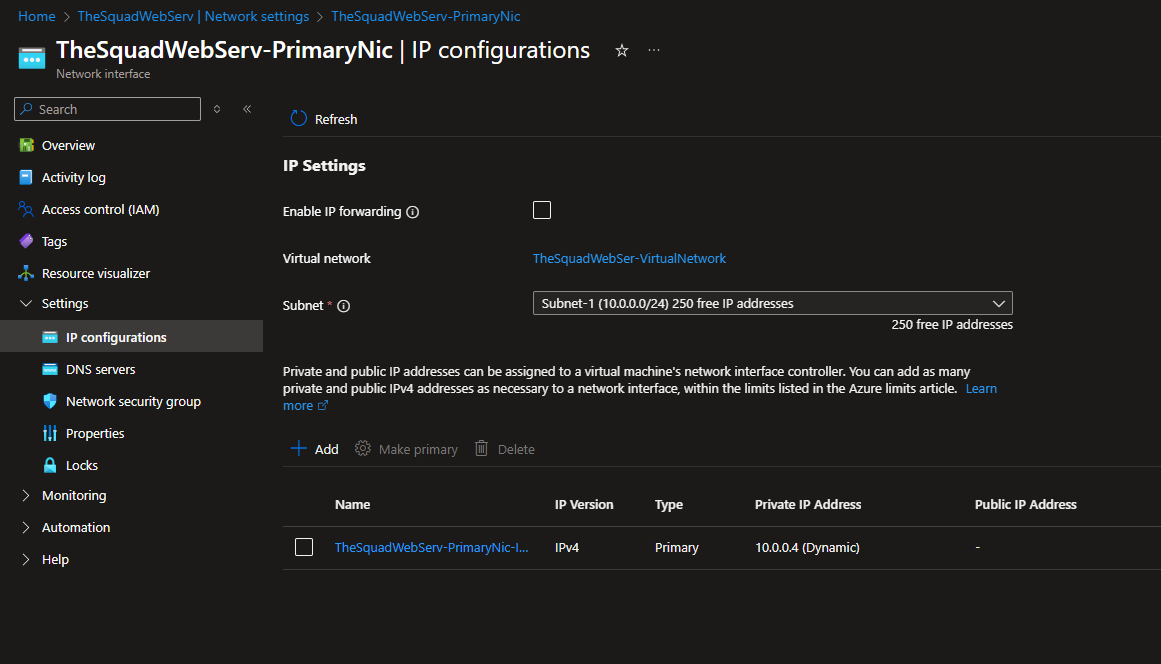Click the Overview icon in sidebar
This screenshot has height=664, width=1161.
(x=27, y=145)
